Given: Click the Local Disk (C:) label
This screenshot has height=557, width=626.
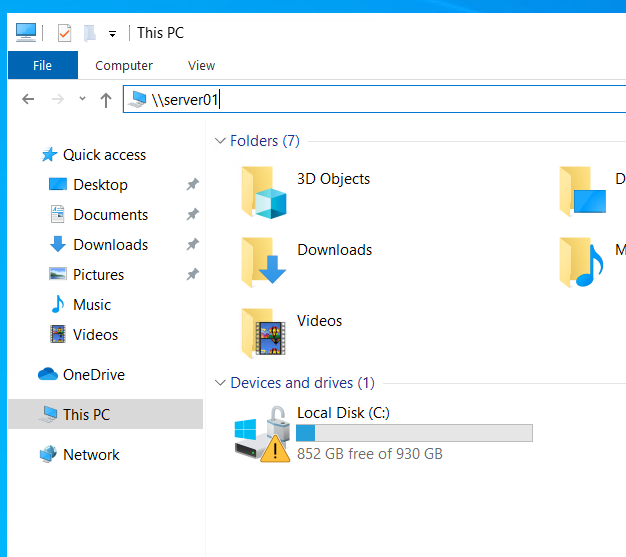Looking at the screenshot, I should [x=343, y=413].
